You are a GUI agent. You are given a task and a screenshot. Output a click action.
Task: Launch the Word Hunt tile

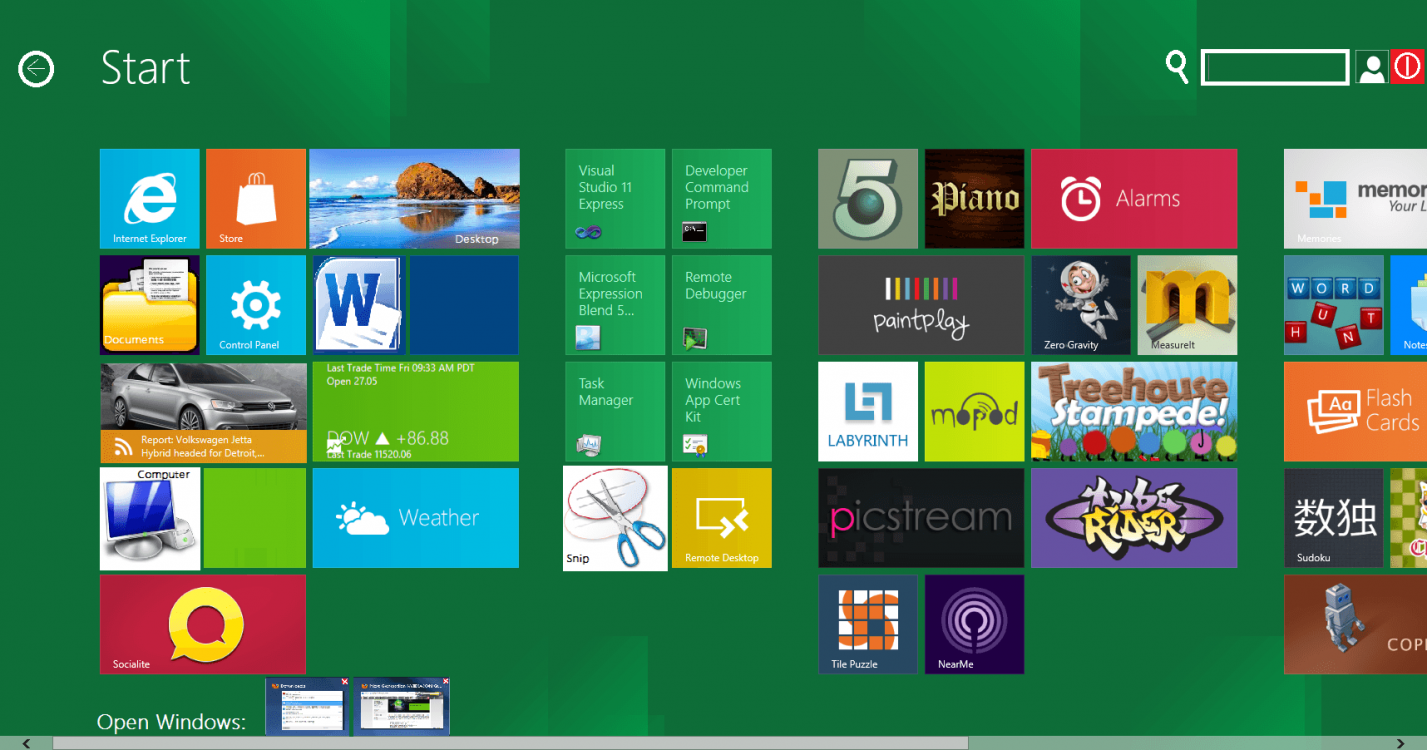(1334, 305)
